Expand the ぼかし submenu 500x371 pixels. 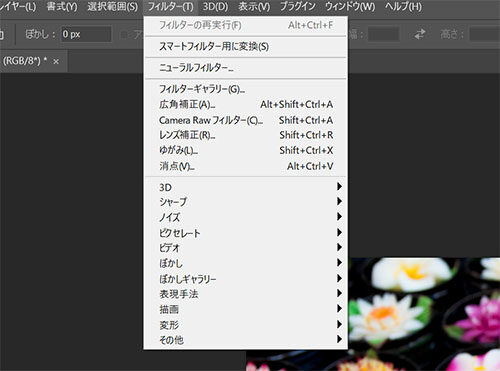(x=246, y=263)
